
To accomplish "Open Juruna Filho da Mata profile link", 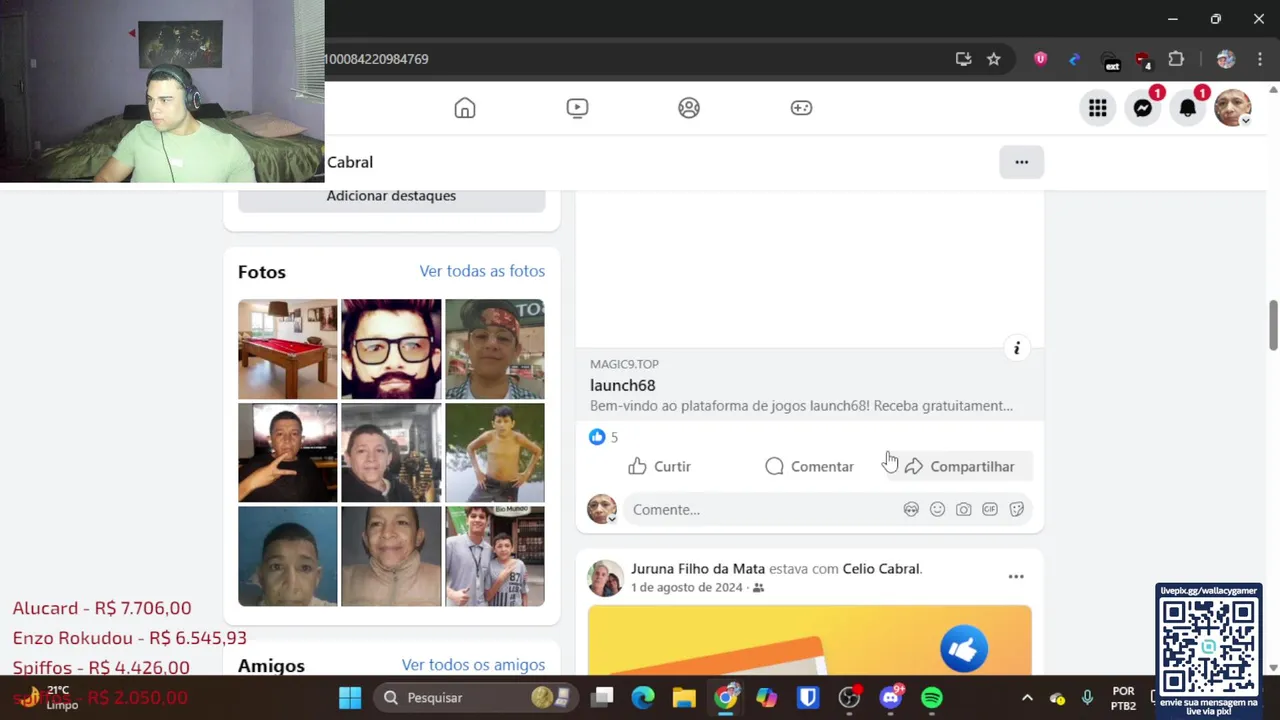I will (x=698, y=568).
